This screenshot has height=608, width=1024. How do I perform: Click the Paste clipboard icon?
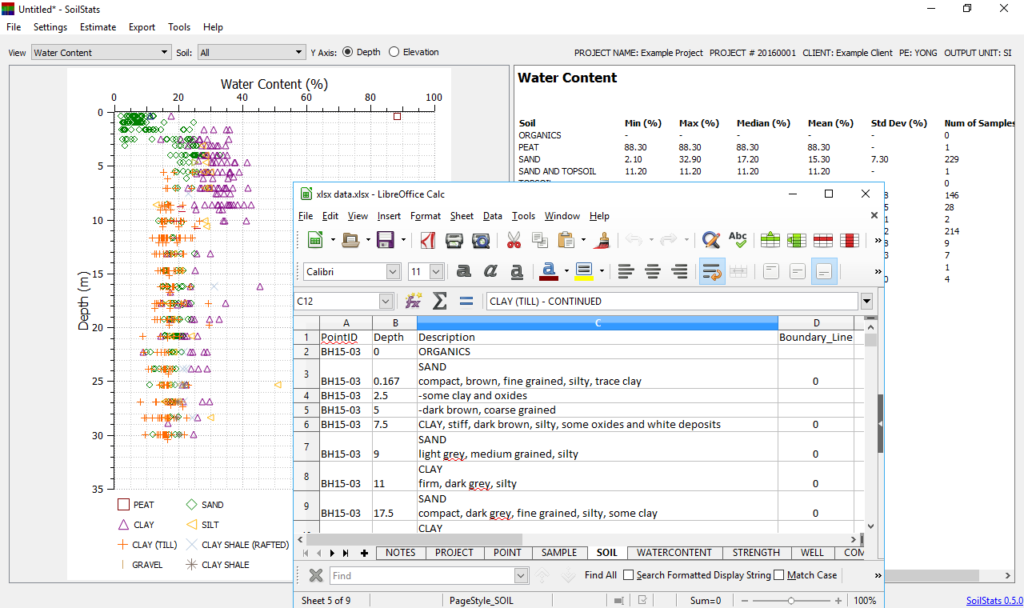point(566,240)
